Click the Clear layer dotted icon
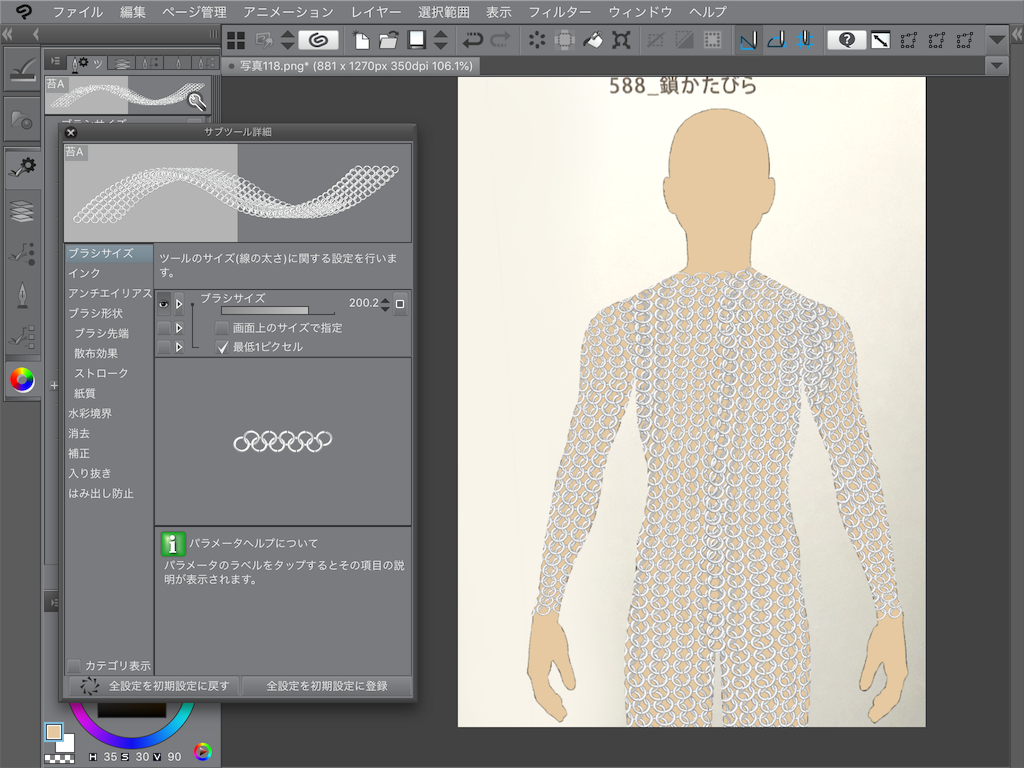The width and height of the screenshot is (1024, 768). [x=537, y=40]
